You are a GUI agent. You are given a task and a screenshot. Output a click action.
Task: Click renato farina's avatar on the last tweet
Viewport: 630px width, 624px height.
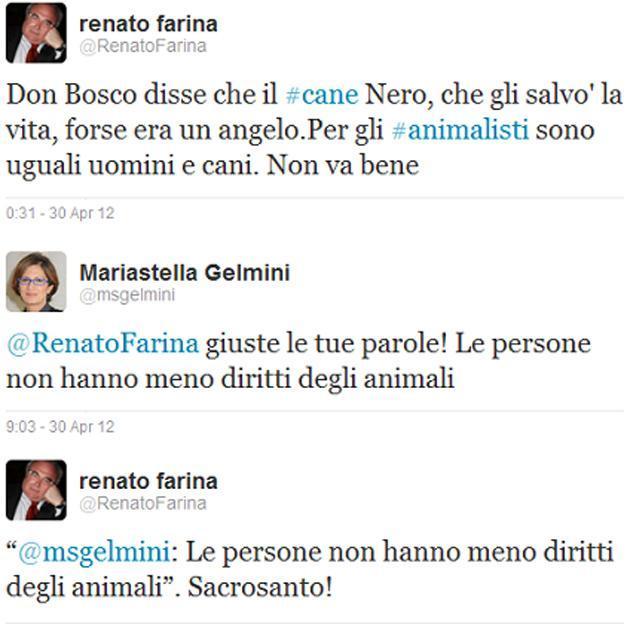(x=36, y=490)
